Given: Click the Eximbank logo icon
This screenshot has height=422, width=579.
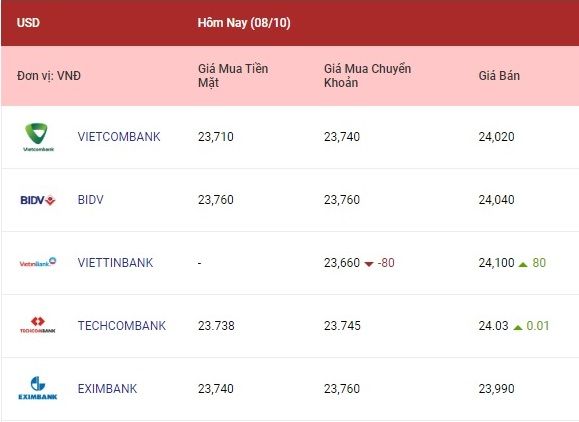Looking at the screenshot, I should [38, 388].
